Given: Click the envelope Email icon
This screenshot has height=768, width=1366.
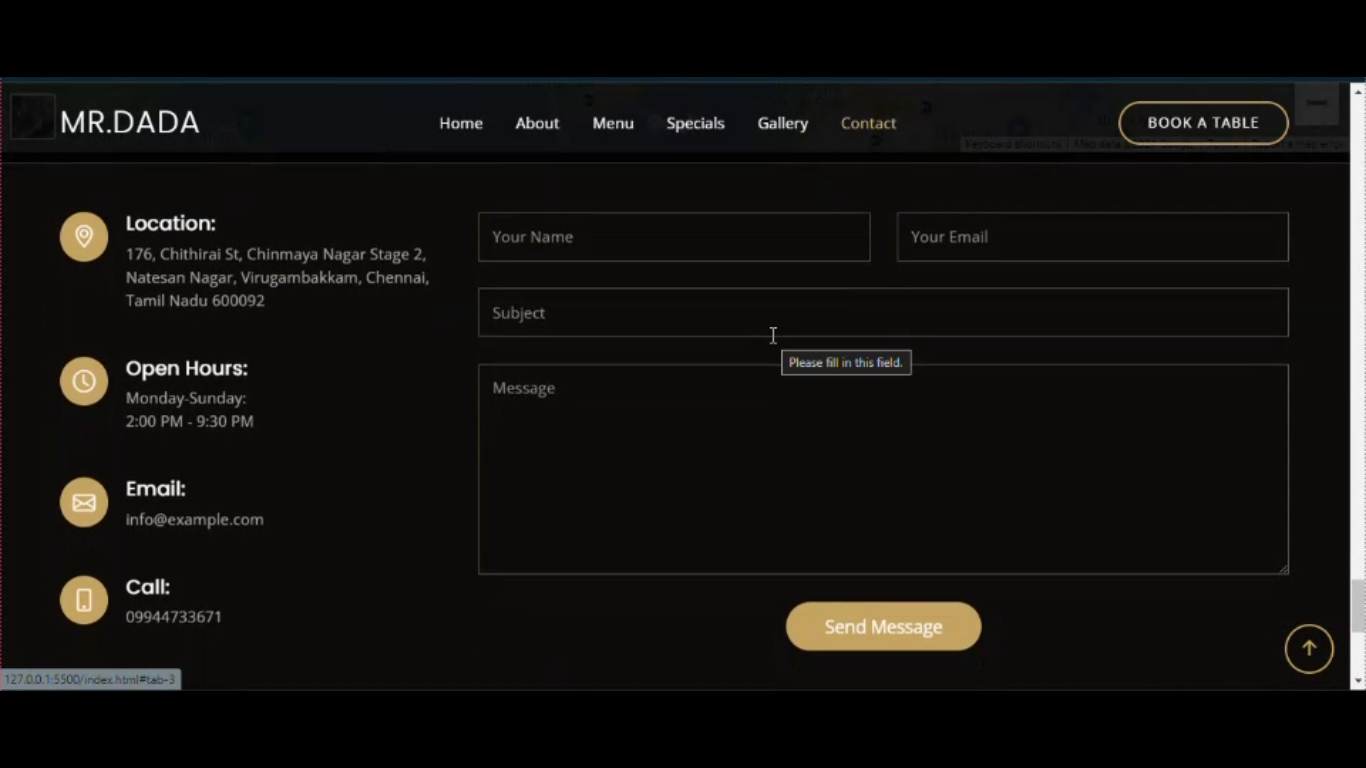Looking at the screenshot, I should pos(84,502).
